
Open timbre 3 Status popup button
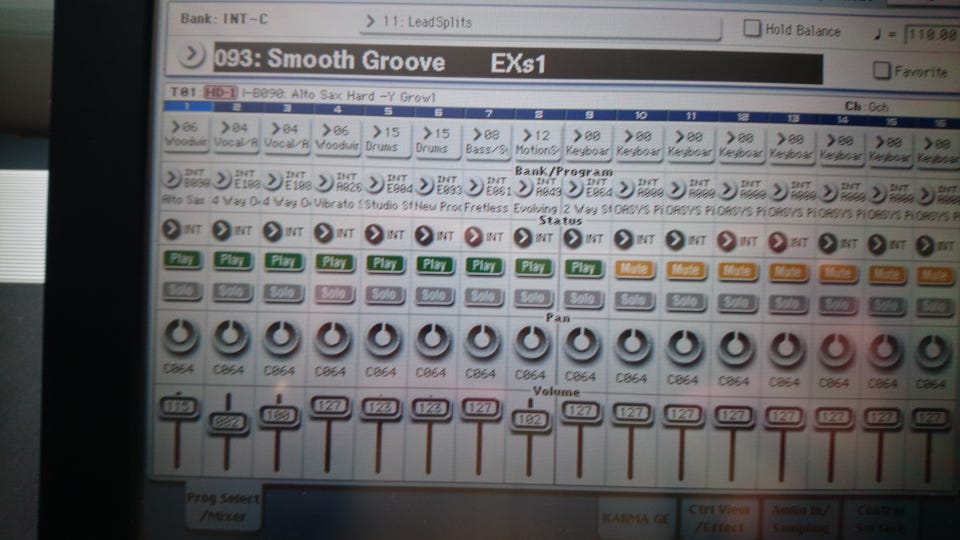tap(272, 231)
